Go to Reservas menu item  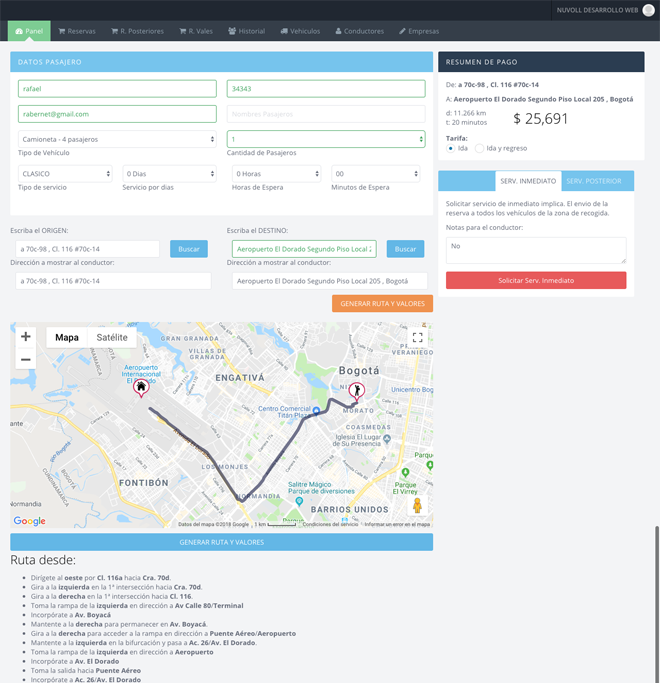[x=77, y=31]
